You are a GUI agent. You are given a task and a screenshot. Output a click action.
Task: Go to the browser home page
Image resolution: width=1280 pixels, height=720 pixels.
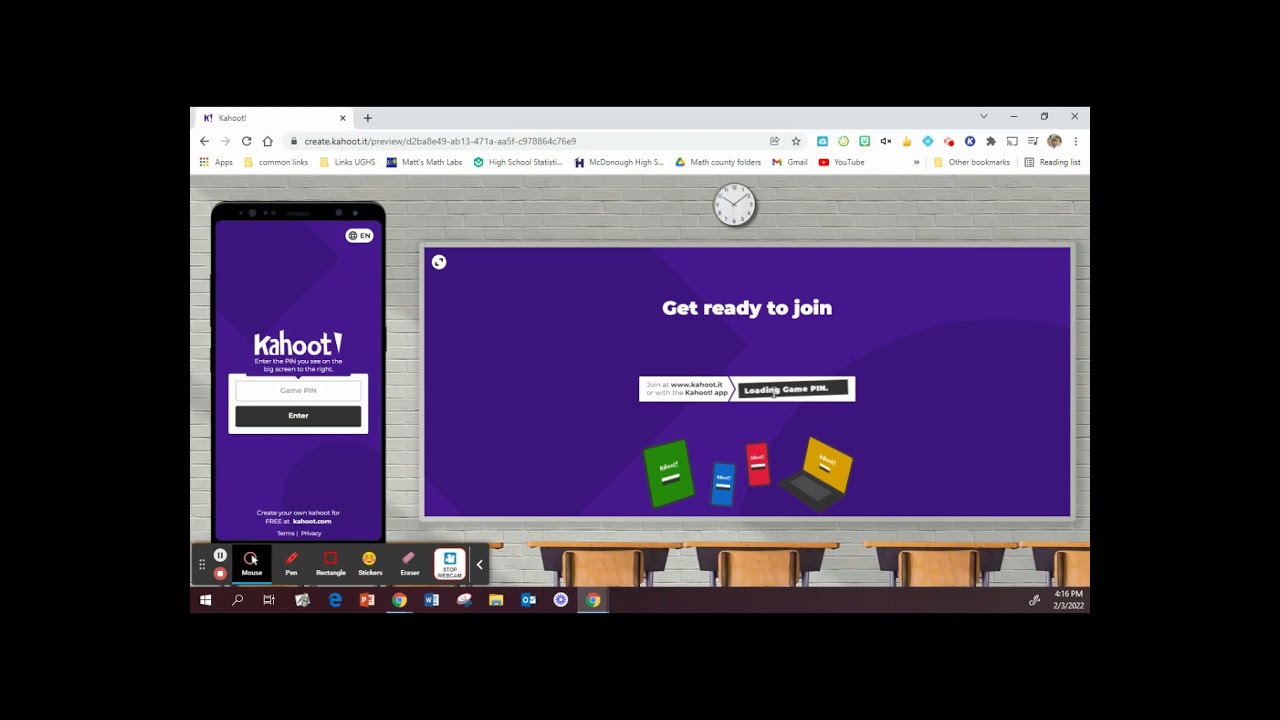267,141
